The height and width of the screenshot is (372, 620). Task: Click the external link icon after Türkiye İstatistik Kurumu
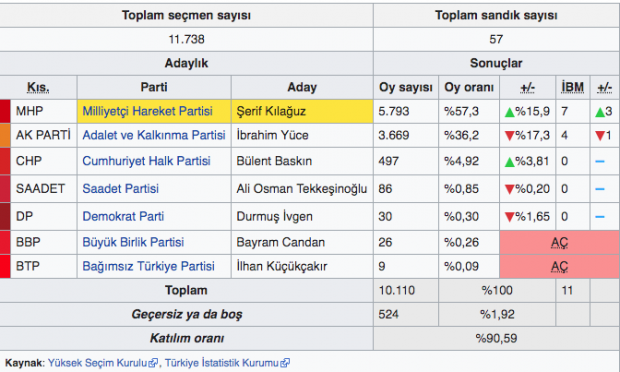[285, 363]
